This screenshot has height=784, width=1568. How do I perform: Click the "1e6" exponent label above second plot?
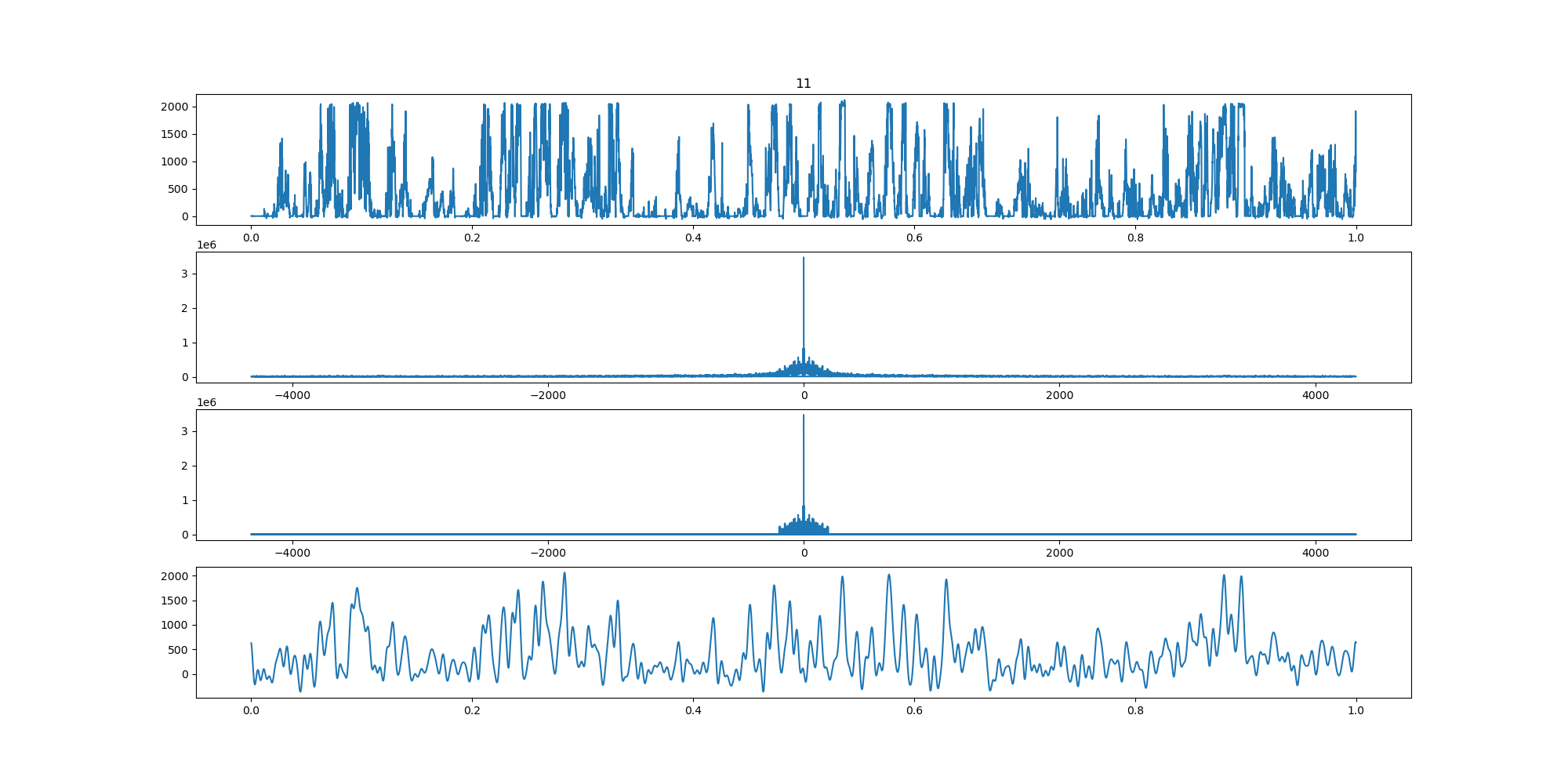[206, 245]
